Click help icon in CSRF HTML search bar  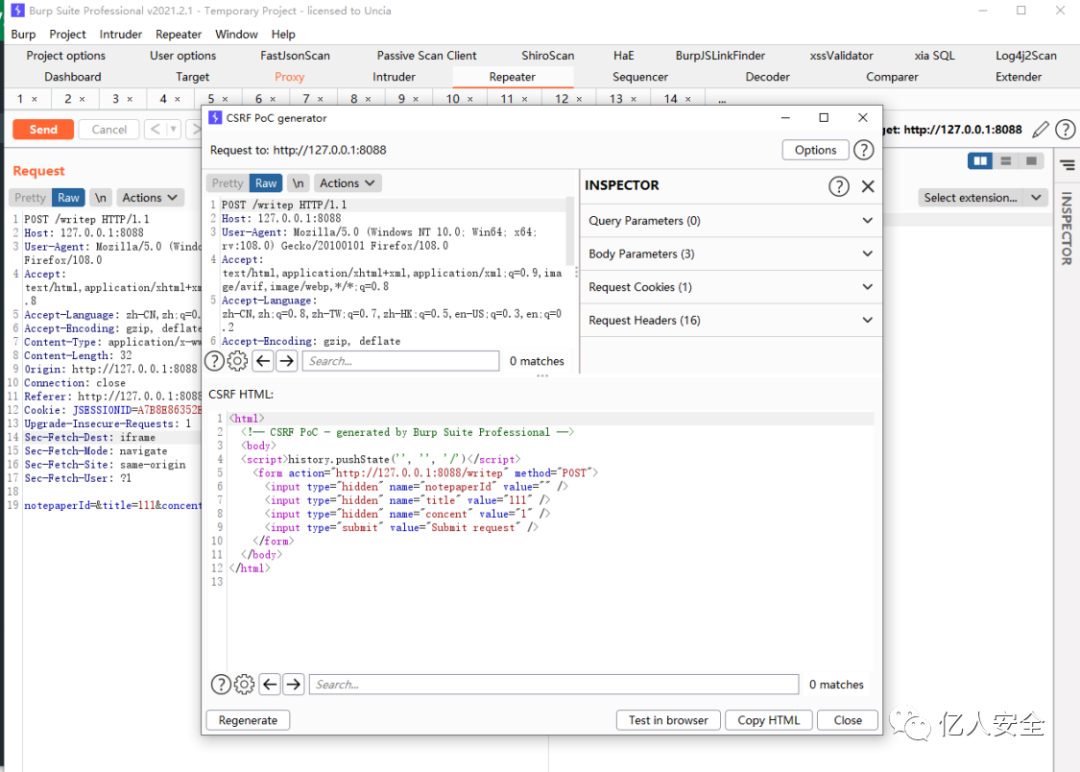(x=220, y=685)
